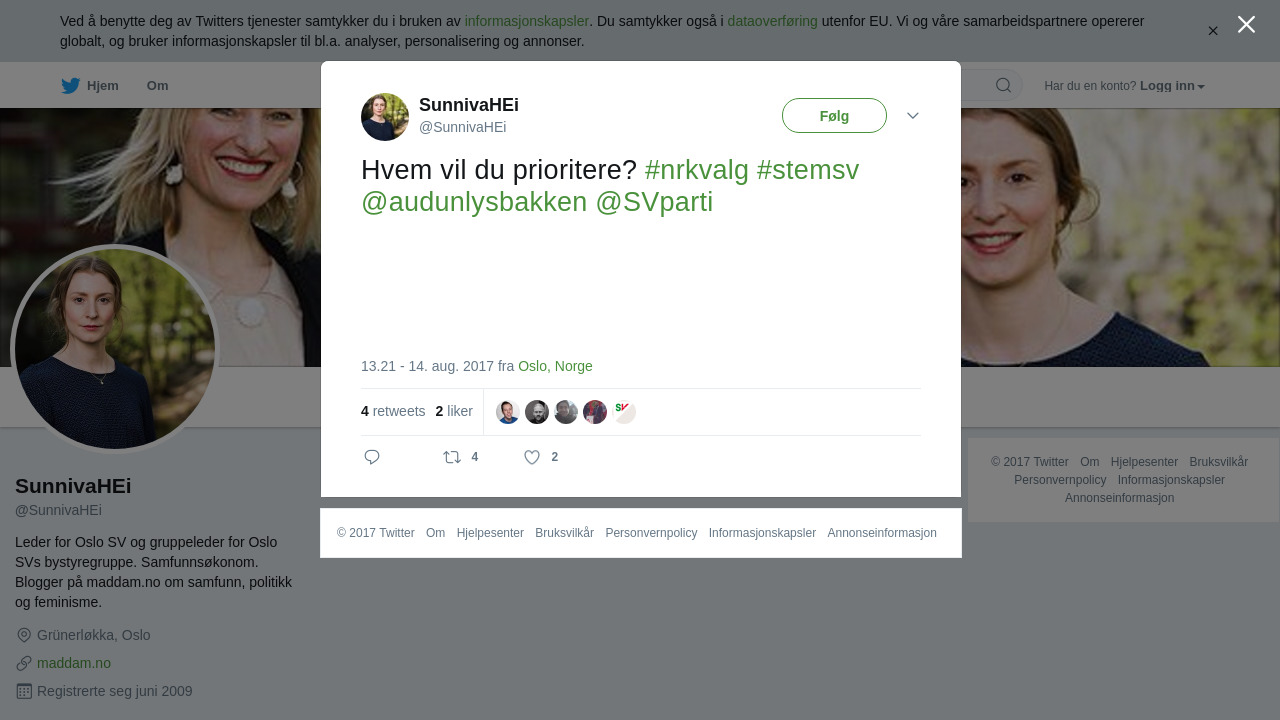This screenshot has height=720, width=1280.
Task: Open the #nrkvalg hashtag link
Action: [697, 170]
